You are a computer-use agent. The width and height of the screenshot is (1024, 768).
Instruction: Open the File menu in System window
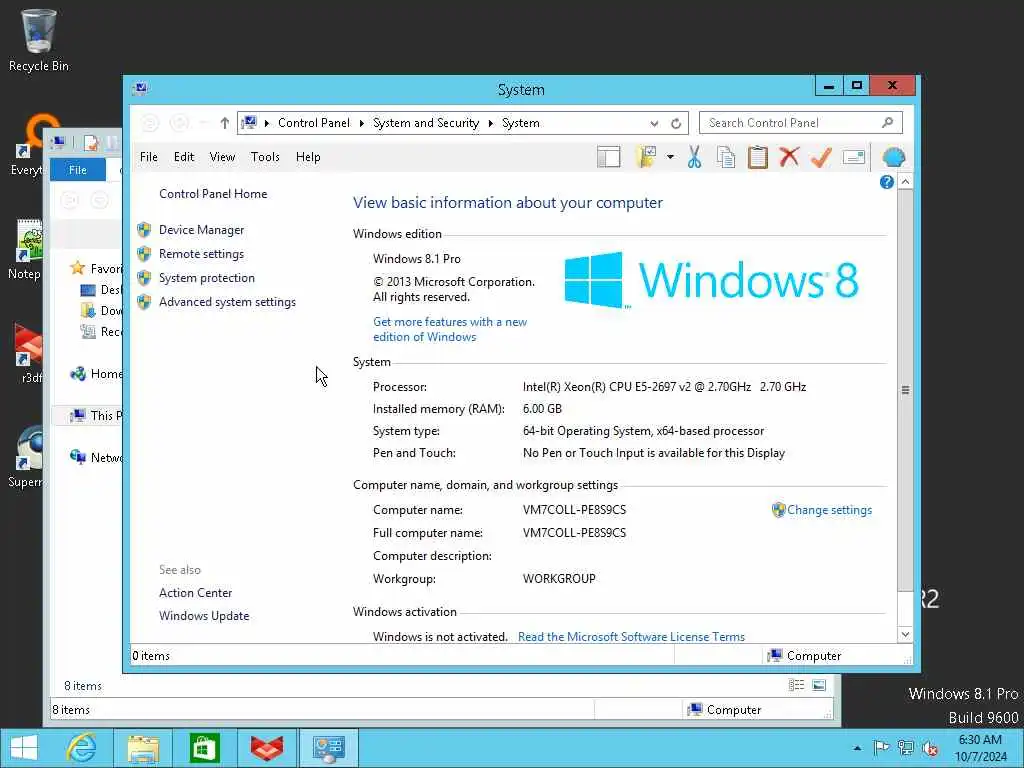pyautogui.click(x=149, y=157)
